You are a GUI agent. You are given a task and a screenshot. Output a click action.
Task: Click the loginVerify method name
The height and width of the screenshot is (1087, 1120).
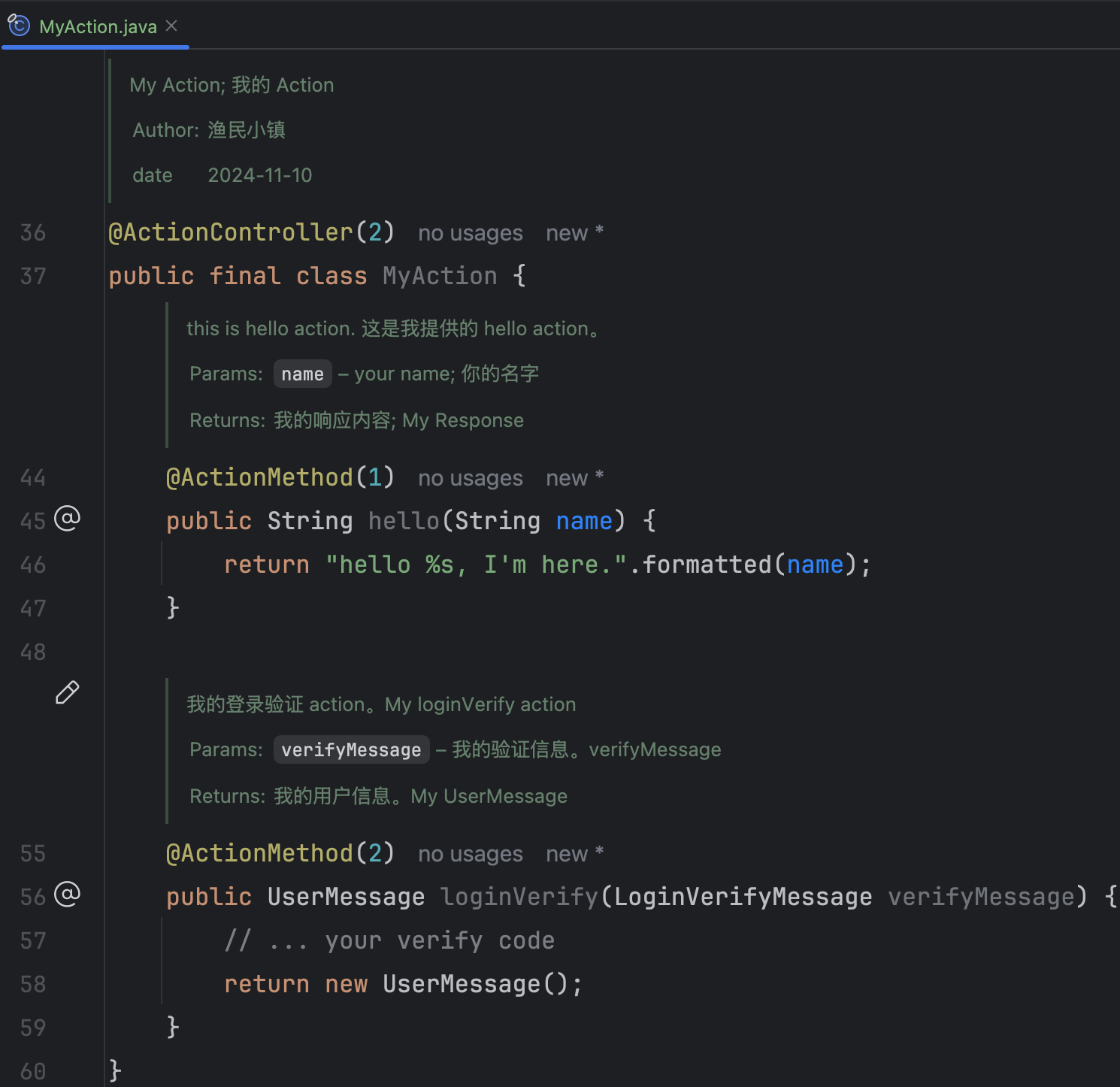[x=519, y=897]
